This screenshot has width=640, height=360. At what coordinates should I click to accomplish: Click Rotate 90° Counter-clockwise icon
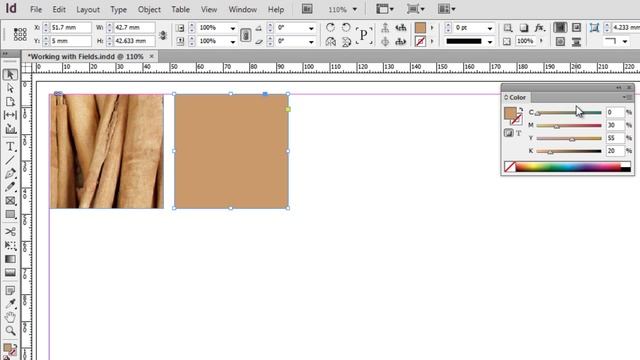[x=346, y=27]
